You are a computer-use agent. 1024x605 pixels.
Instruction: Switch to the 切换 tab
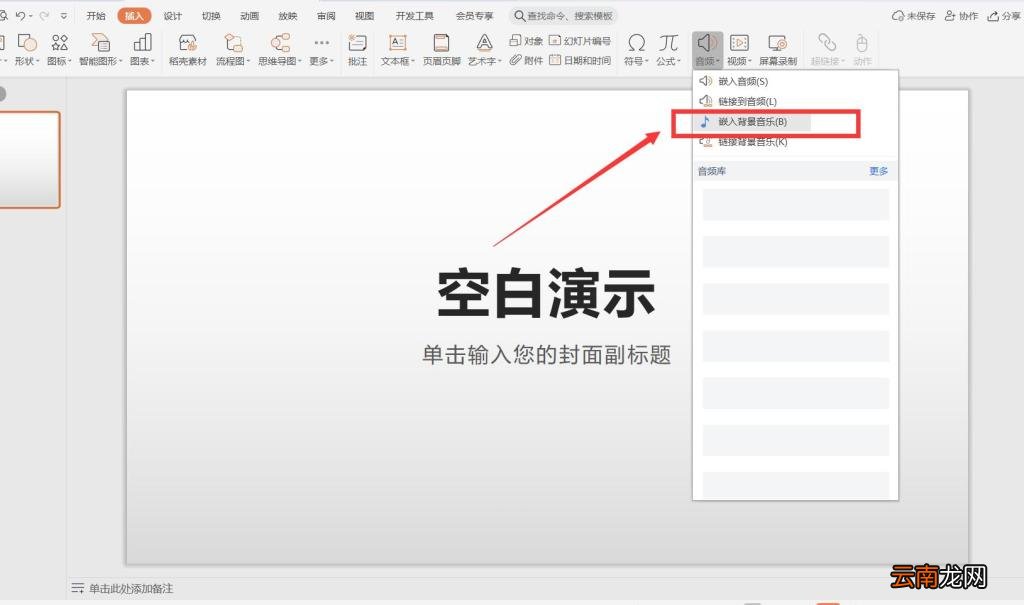pos(211,16)
